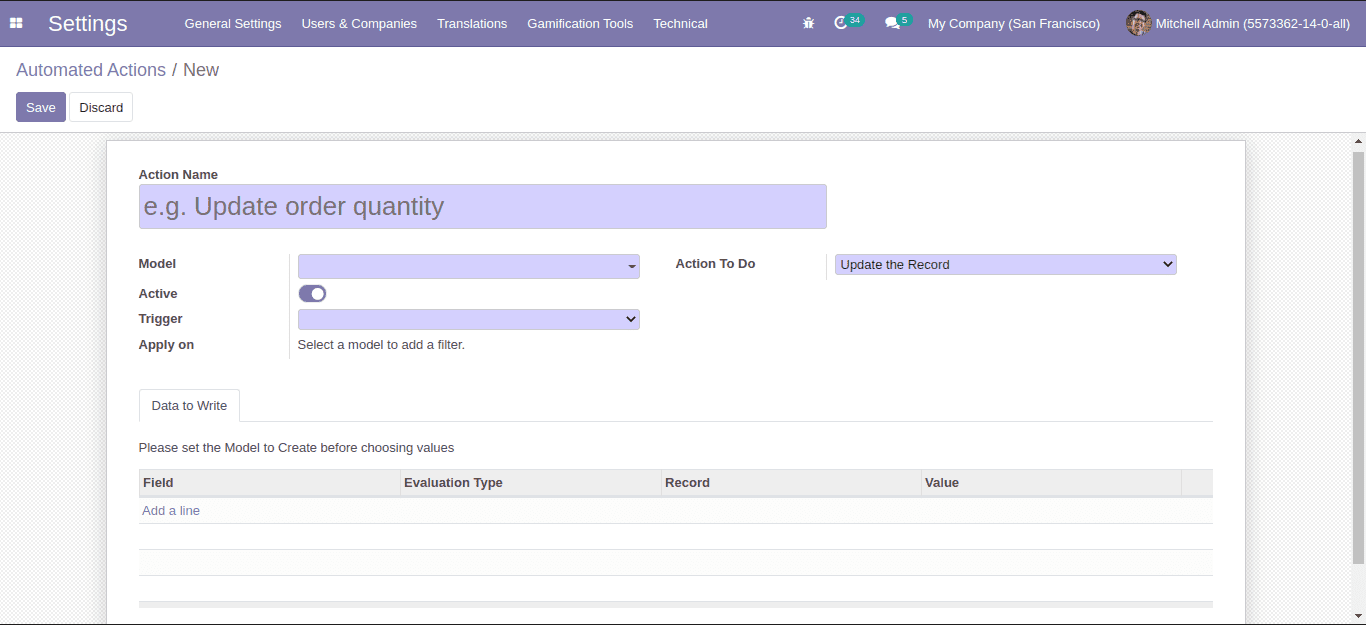Click the 'New' breadcrumb text
Viewport: 1366px width, 625px height.
[x=201, y=70]
